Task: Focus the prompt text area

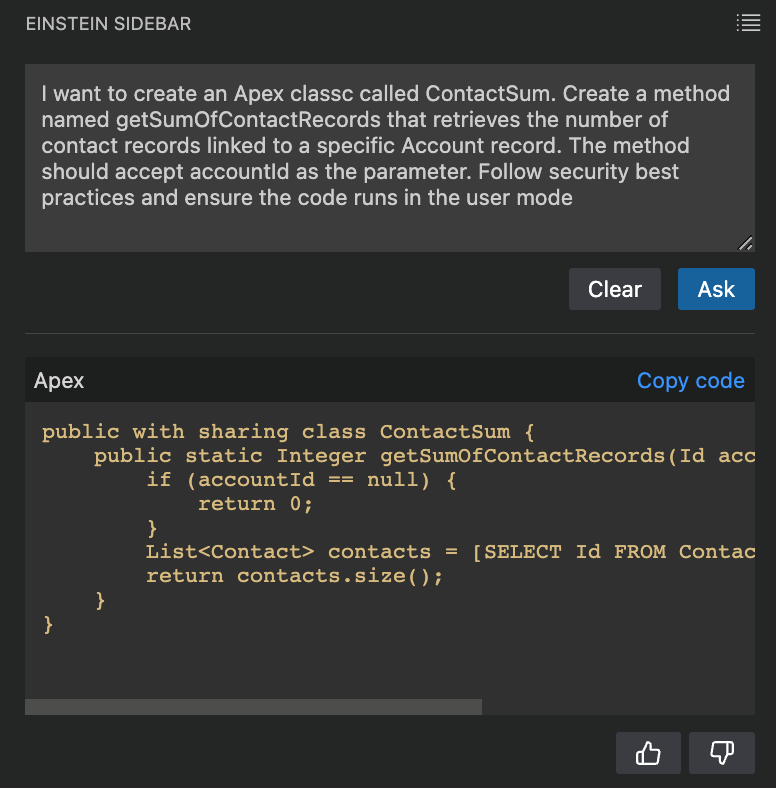Action: (390, 158)
